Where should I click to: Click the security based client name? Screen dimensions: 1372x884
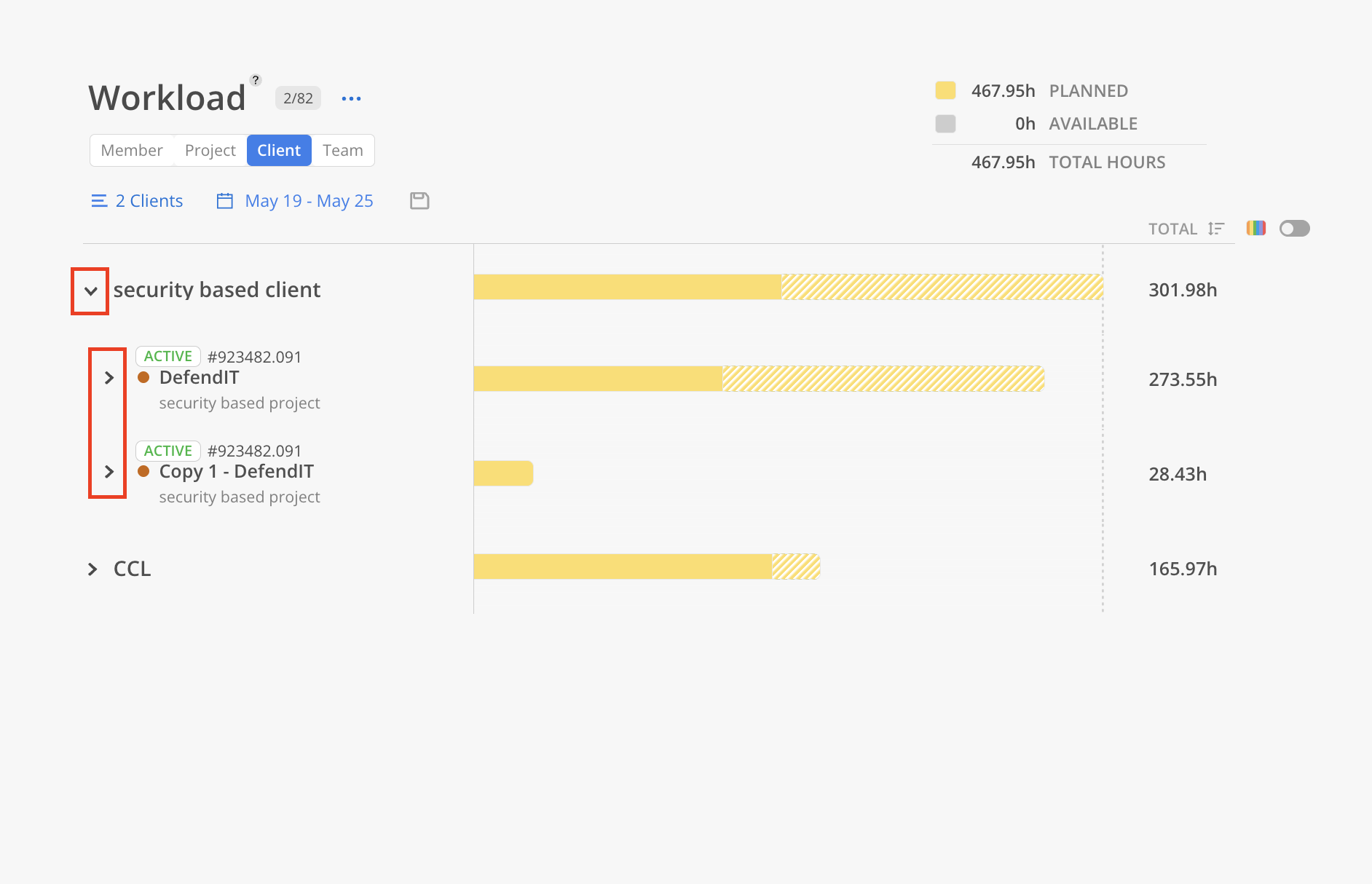coord(217,290)
